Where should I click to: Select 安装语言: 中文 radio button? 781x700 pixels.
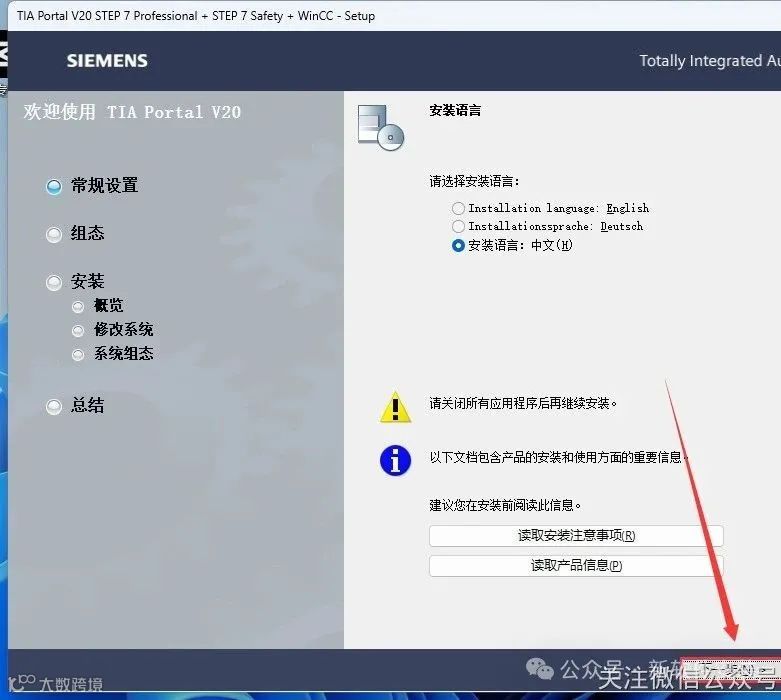click(458, 245)
